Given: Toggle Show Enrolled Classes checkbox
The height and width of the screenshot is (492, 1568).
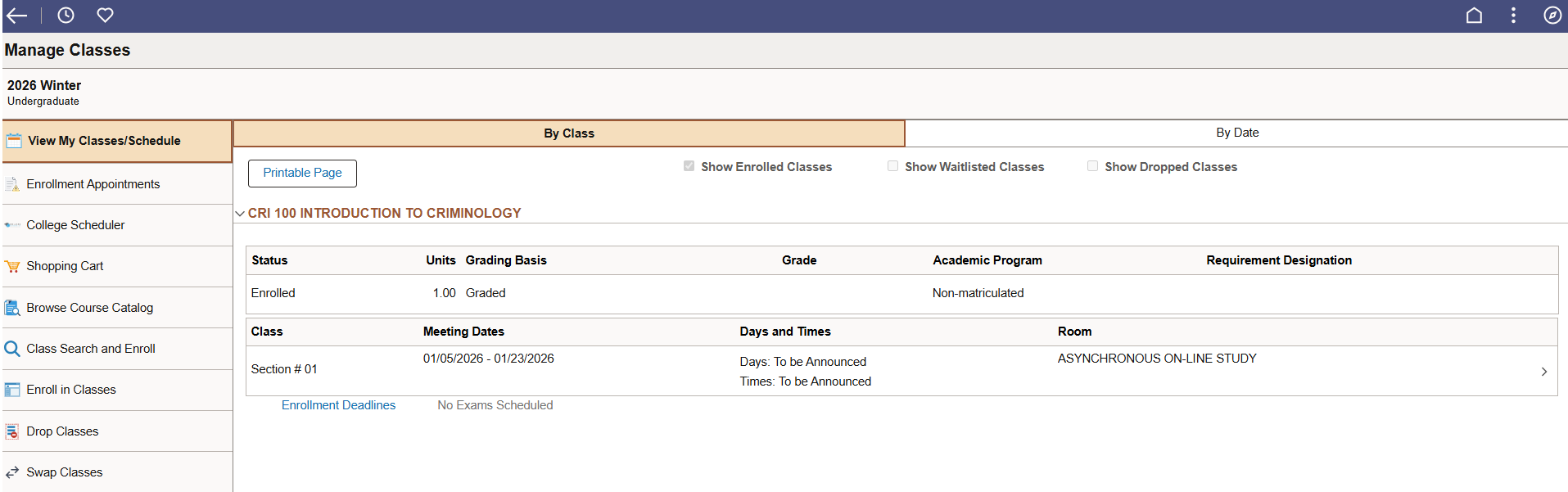Looking at the screenshot, I should click(689, 166).
